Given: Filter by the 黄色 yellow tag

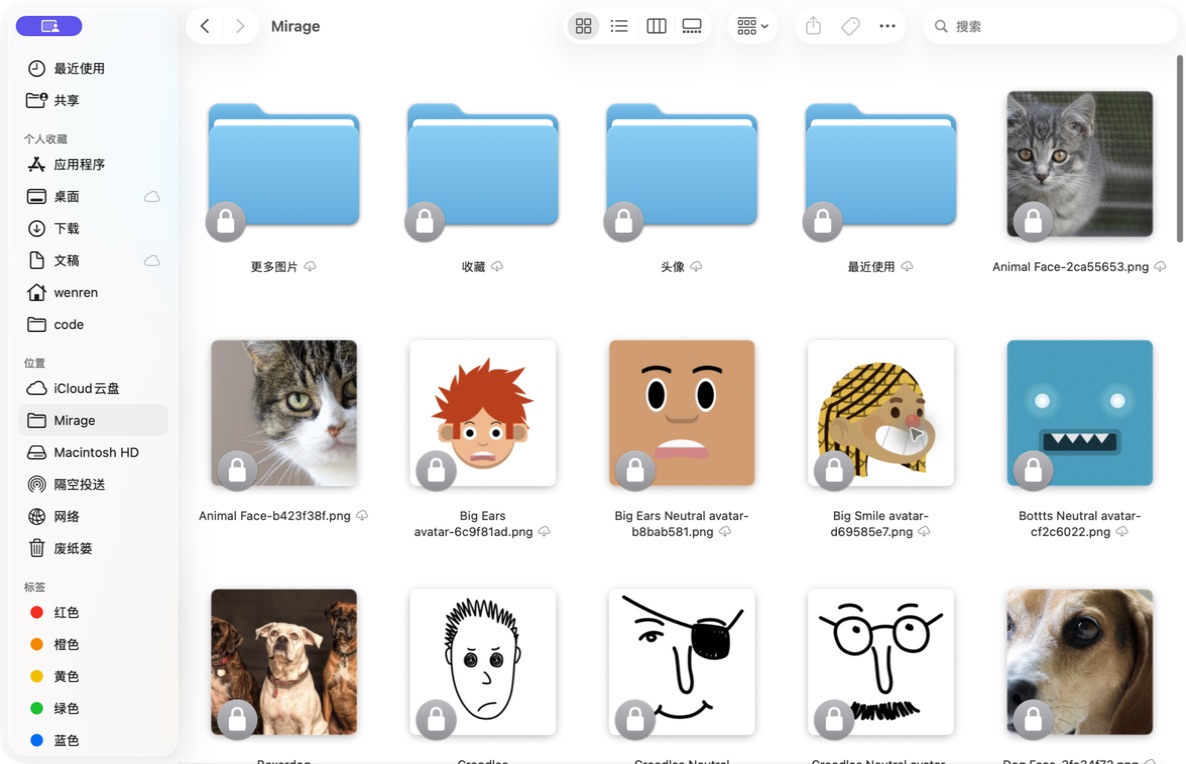Looking at the screenshot, I should 92,676.
